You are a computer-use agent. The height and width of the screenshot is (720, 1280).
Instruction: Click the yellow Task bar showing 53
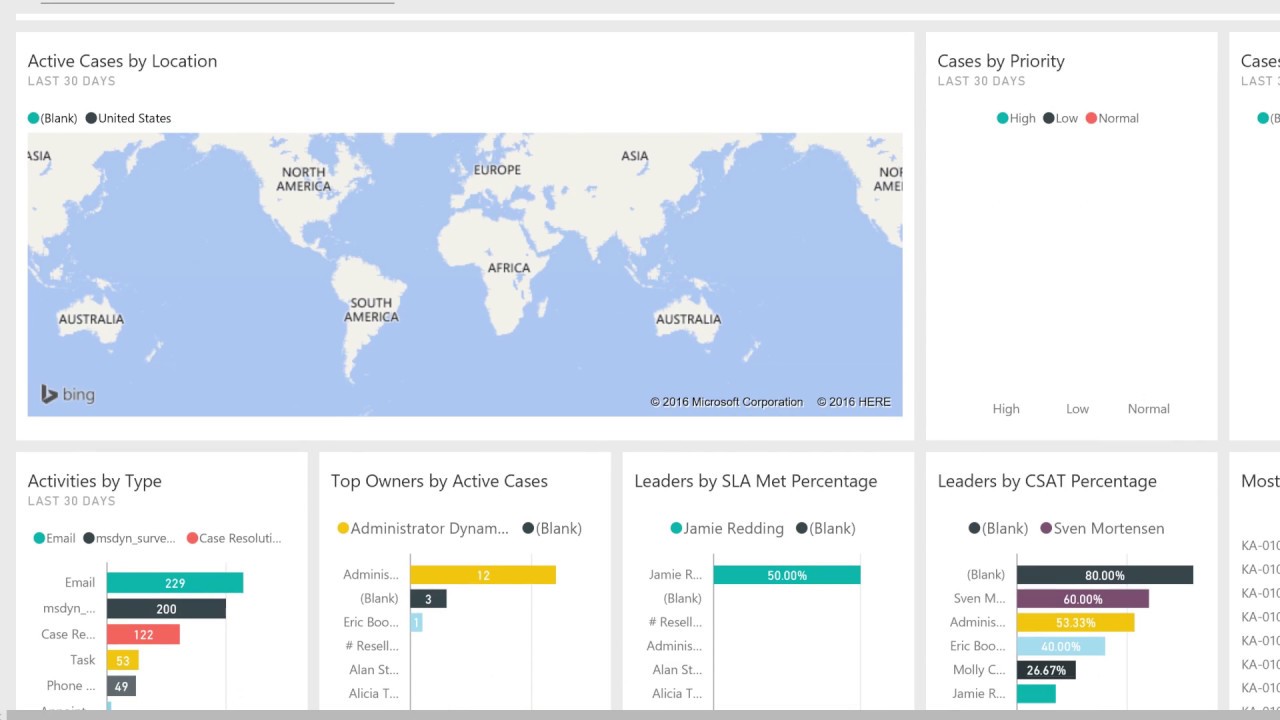coord(122,660)
